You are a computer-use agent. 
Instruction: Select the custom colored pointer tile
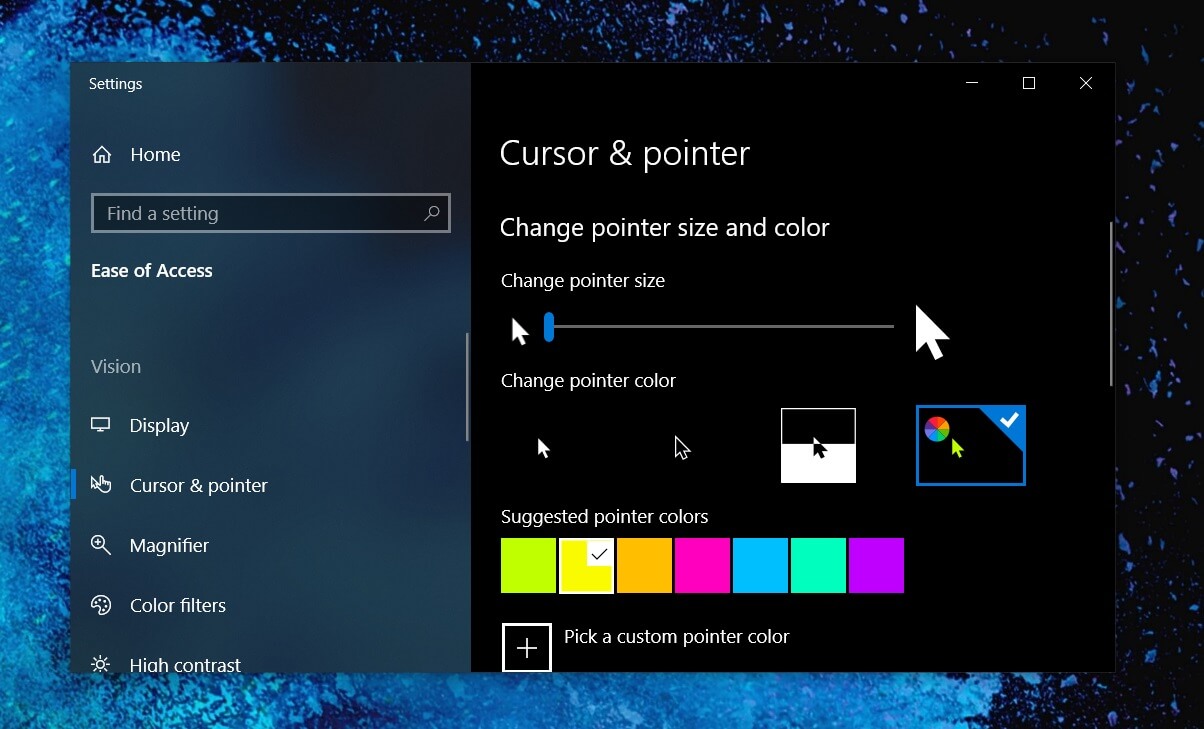[969, 446]
